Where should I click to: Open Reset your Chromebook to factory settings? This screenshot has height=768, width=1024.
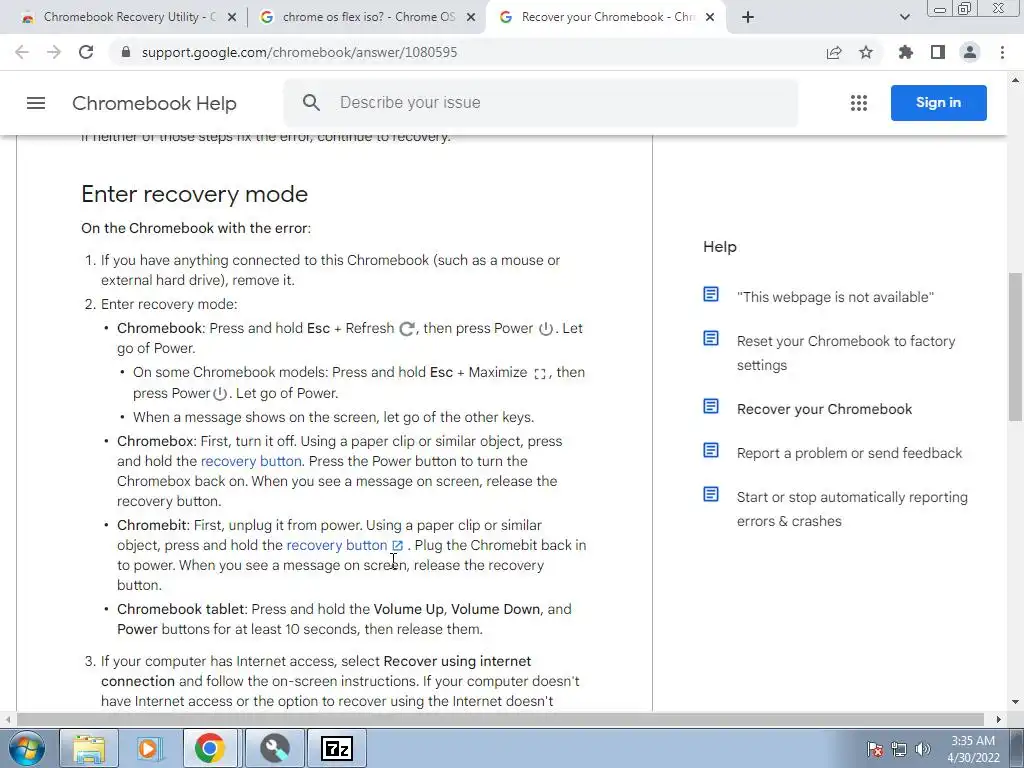click(x=846, y=353)
